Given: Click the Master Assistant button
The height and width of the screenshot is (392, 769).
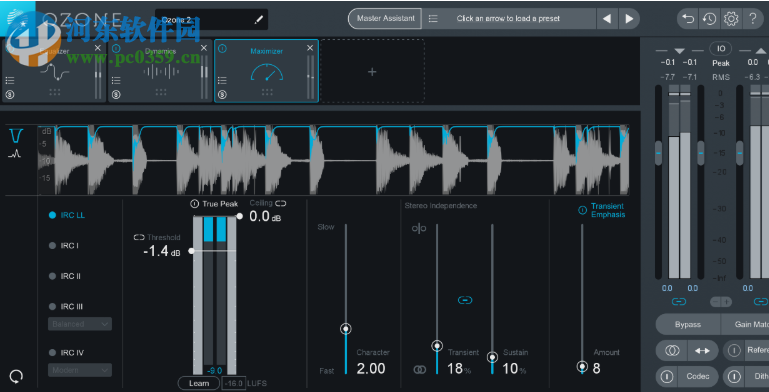Looking at the screenshot, I should click(385, 19).
